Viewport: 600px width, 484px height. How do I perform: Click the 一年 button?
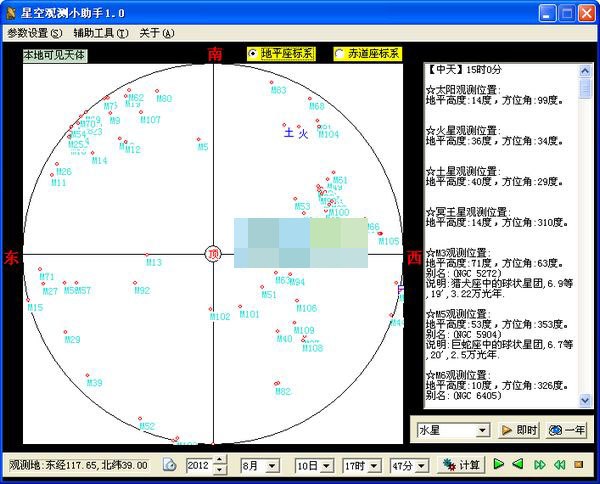(x=566, y=430)
